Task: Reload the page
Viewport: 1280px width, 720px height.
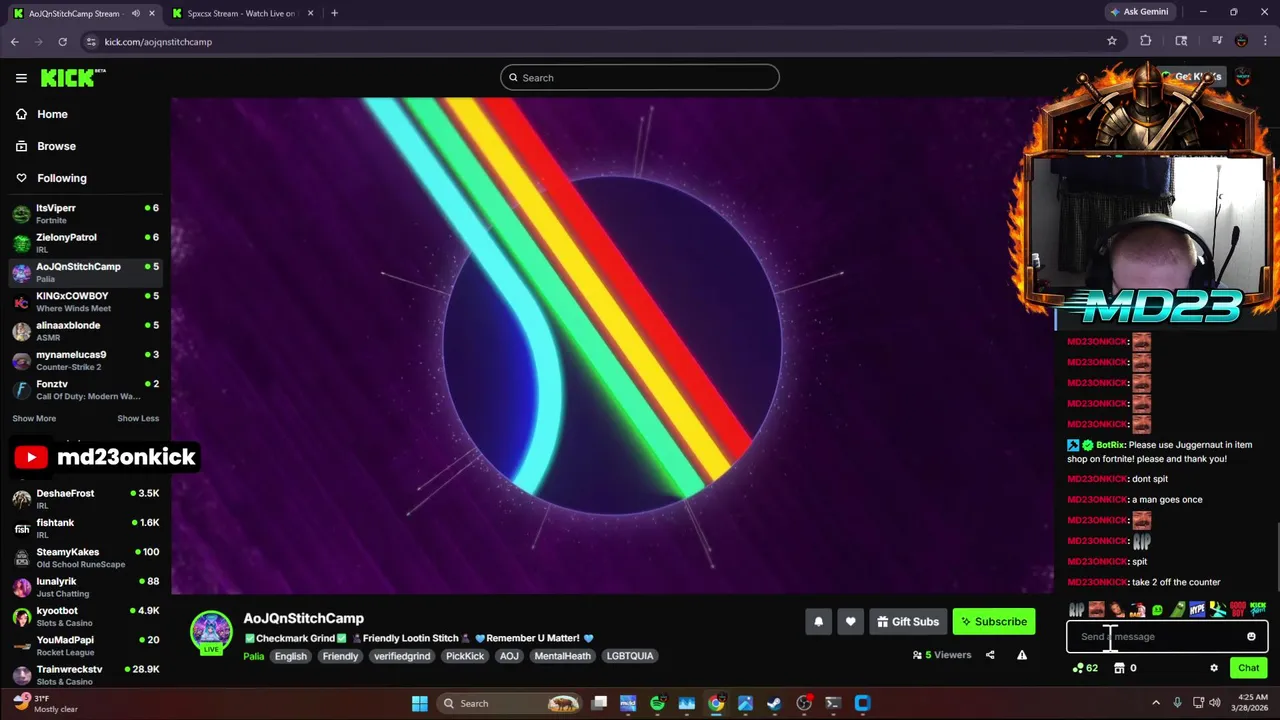Action: (x=62, y=41)
